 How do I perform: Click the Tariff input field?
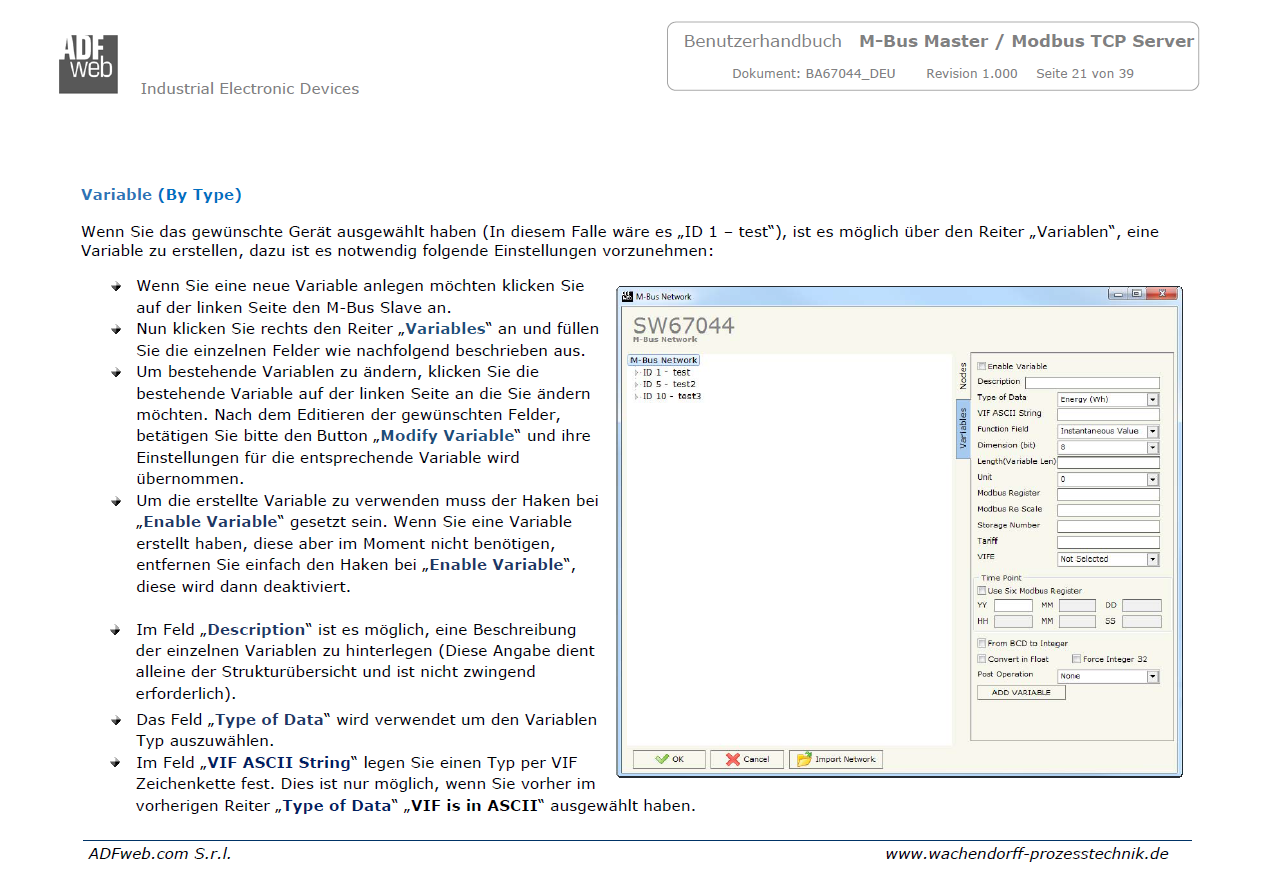(1108, 543)
